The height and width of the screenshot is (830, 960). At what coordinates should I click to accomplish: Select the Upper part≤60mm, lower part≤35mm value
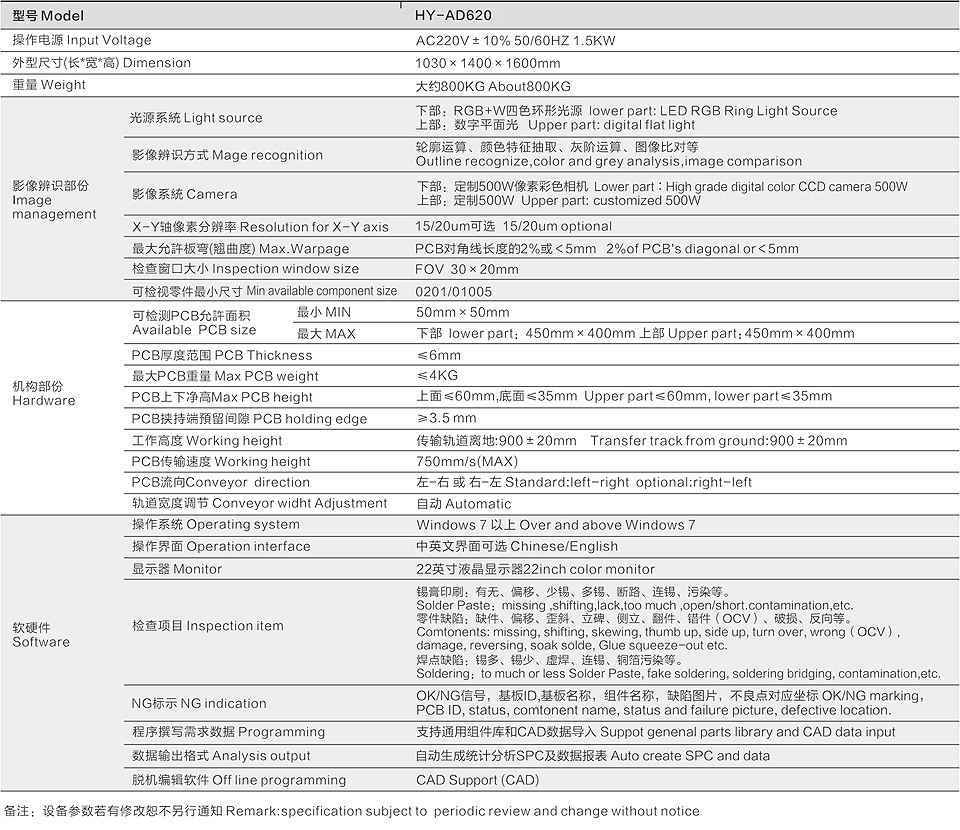click(x=708, y=397)
